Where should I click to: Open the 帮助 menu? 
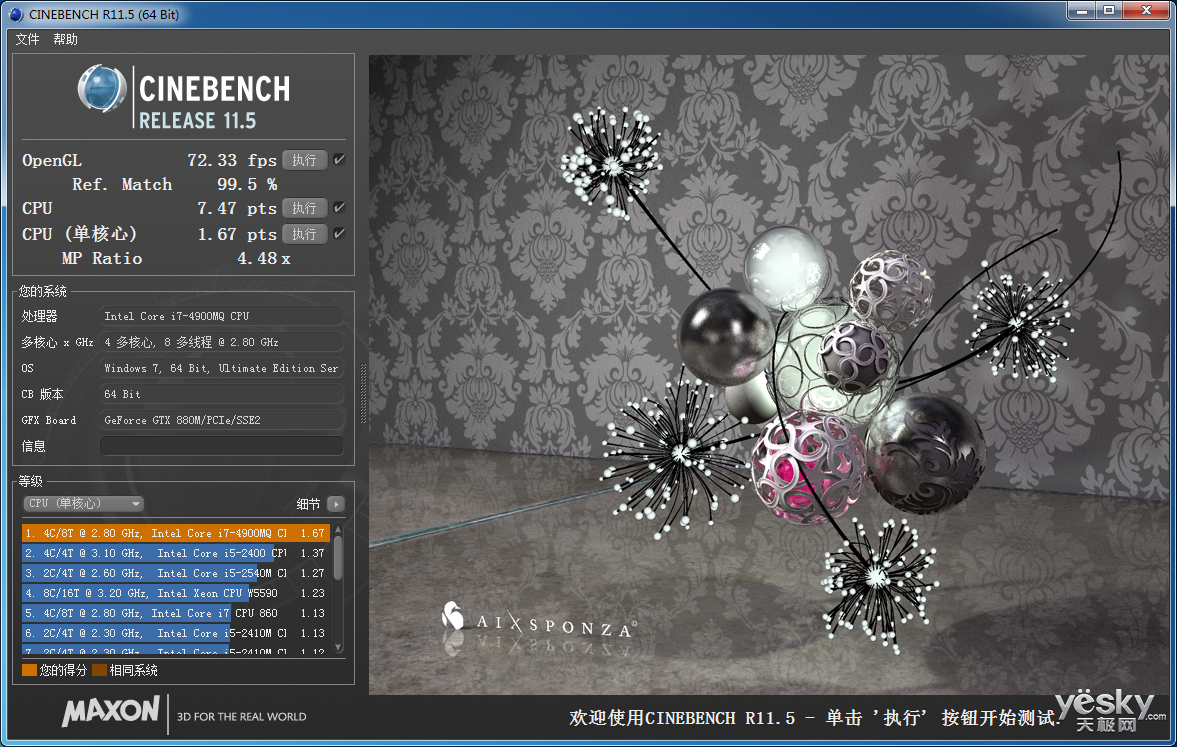[x=65, y=39]
